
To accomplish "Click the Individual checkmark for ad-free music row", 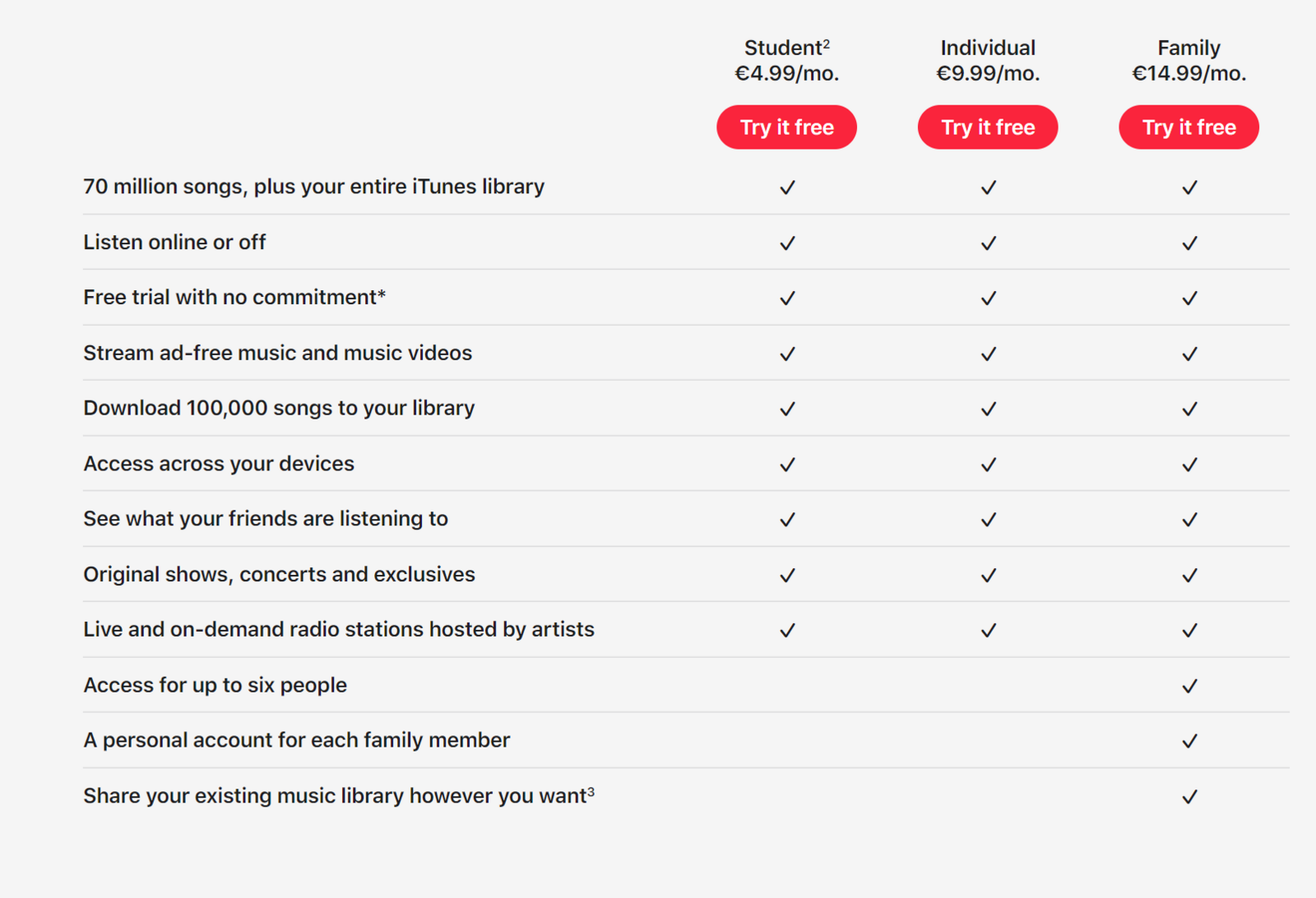I will 989,354.
